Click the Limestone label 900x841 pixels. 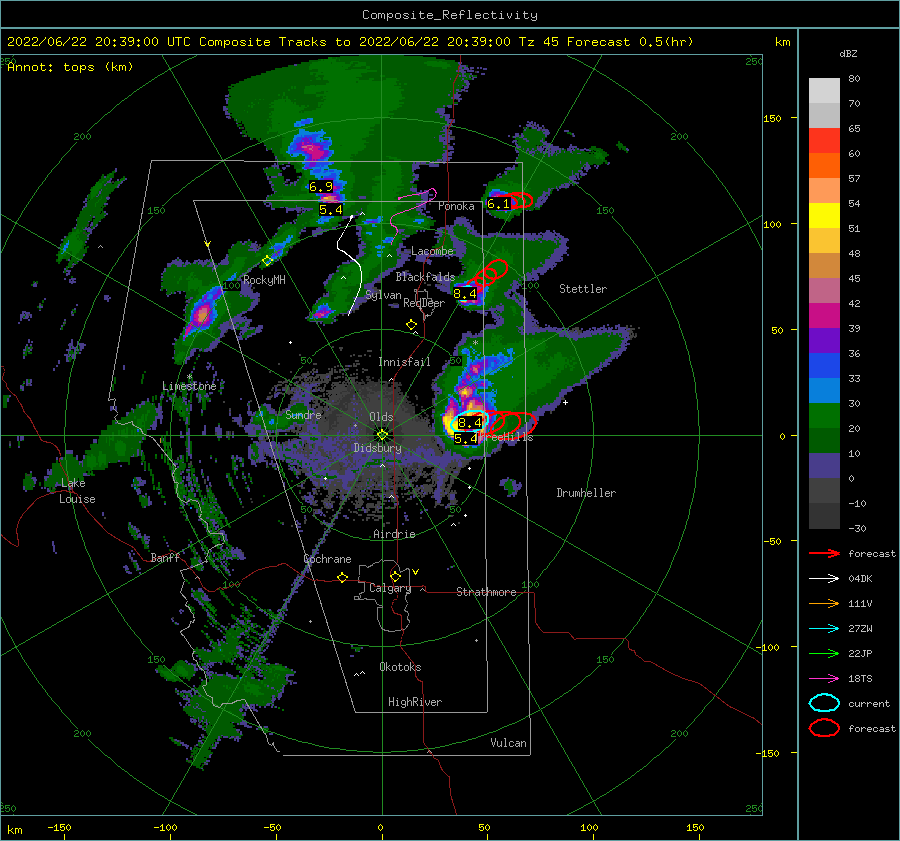tap(189, 386)
